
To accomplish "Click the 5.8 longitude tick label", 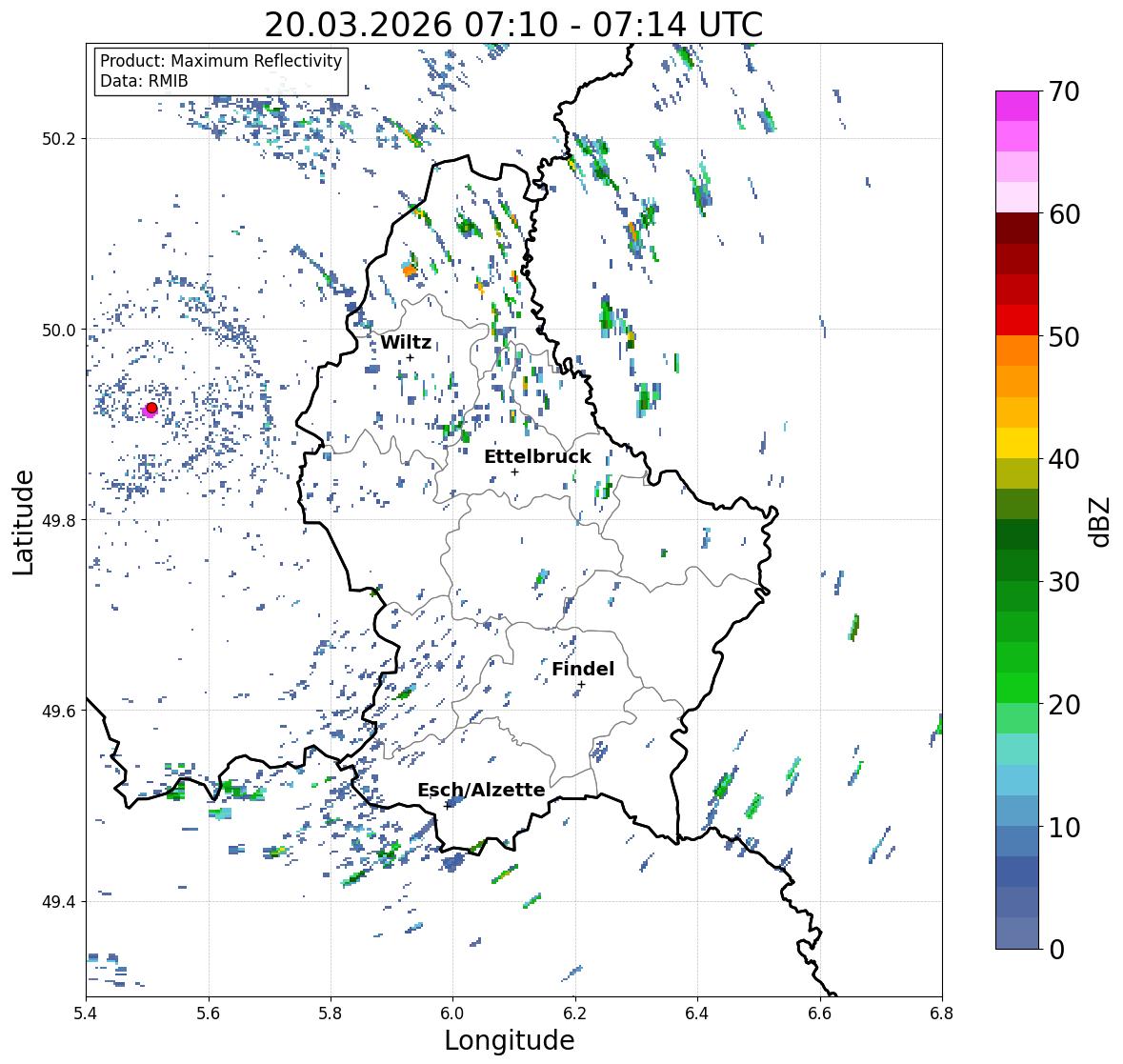I will pos(331,1014).
